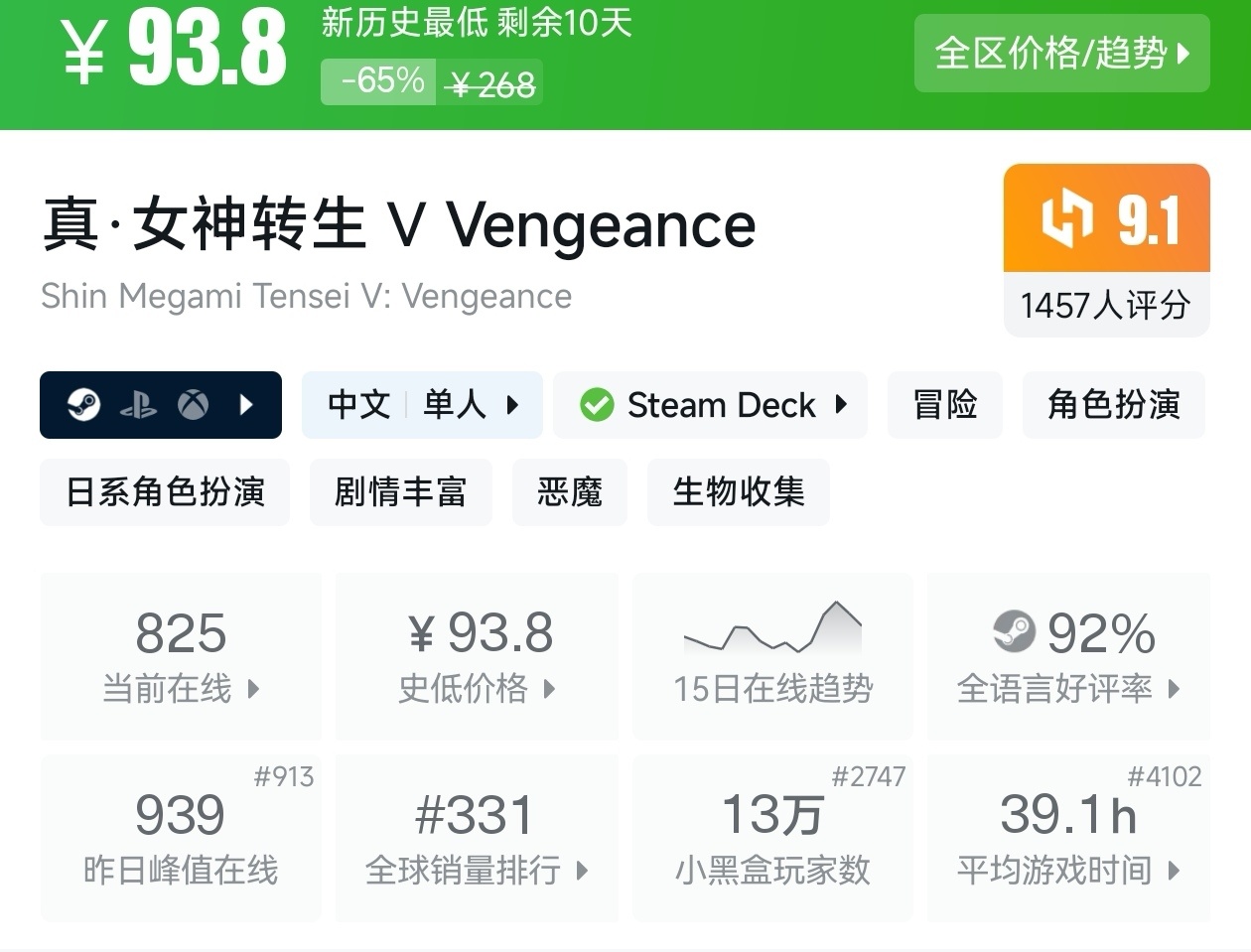1251x952 pixels.
Task: Click the Steam logo beside 92%
Action: coord(1014,631)
